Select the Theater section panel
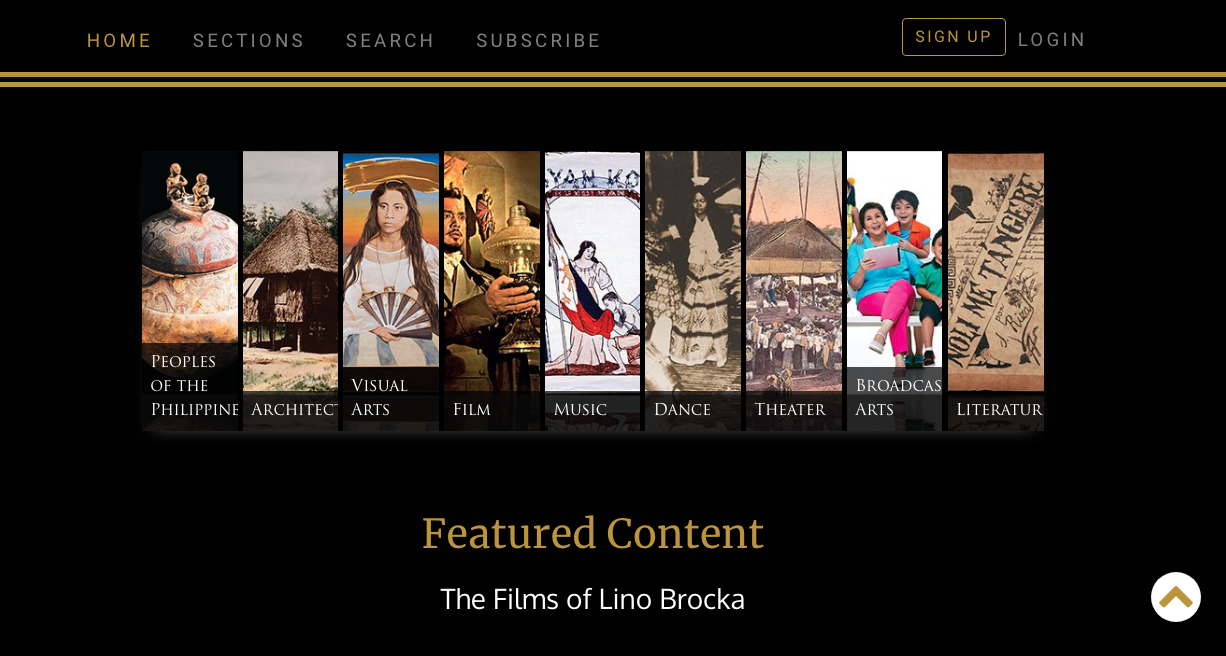This screenshot has width=1226, height=656. tap(794, 291)
